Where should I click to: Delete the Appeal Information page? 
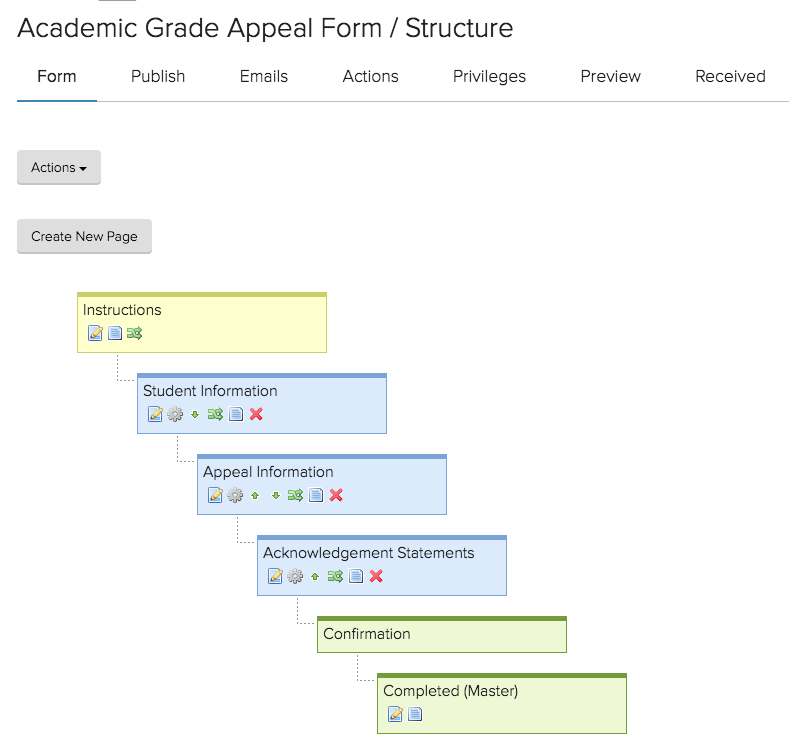tap(336, 495)
